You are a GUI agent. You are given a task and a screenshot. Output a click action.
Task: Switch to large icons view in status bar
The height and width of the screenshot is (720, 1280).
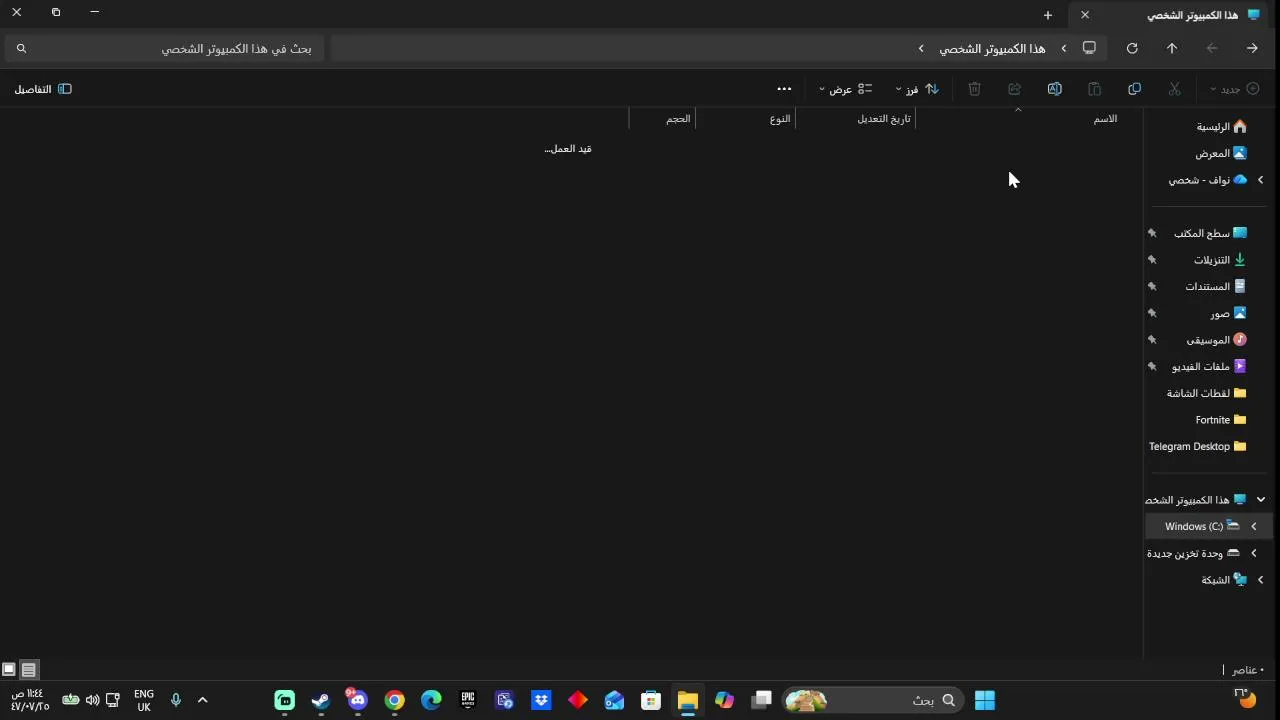pyautogui.click(x=9, y=670)
